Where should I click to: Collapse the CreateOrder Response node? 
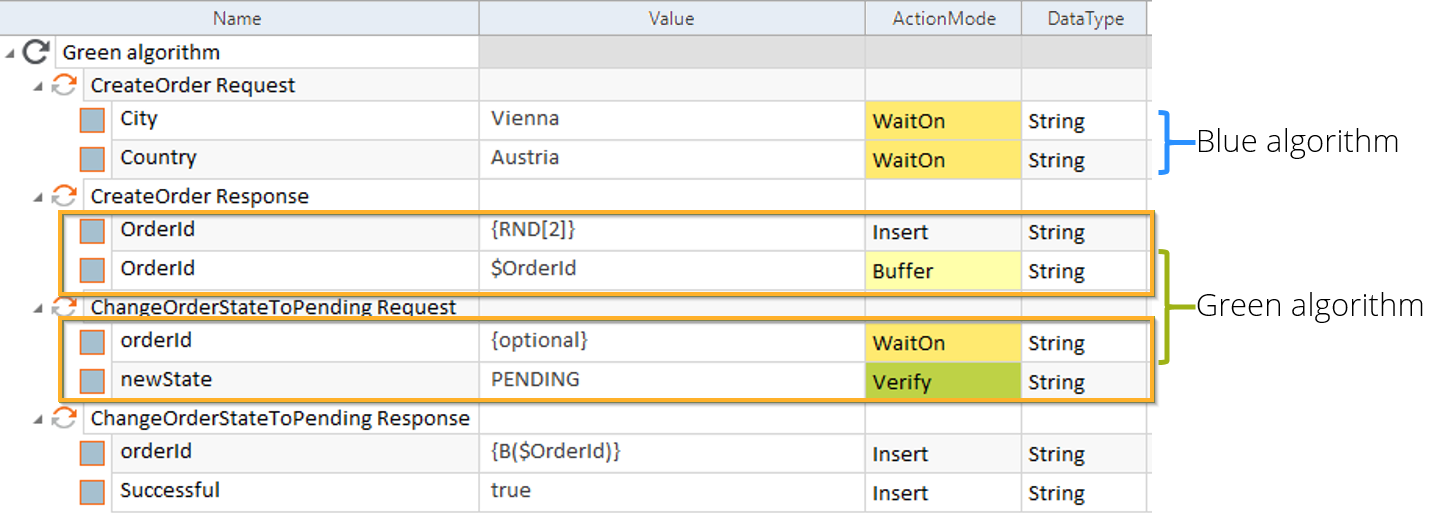click(x=38, y=197)
